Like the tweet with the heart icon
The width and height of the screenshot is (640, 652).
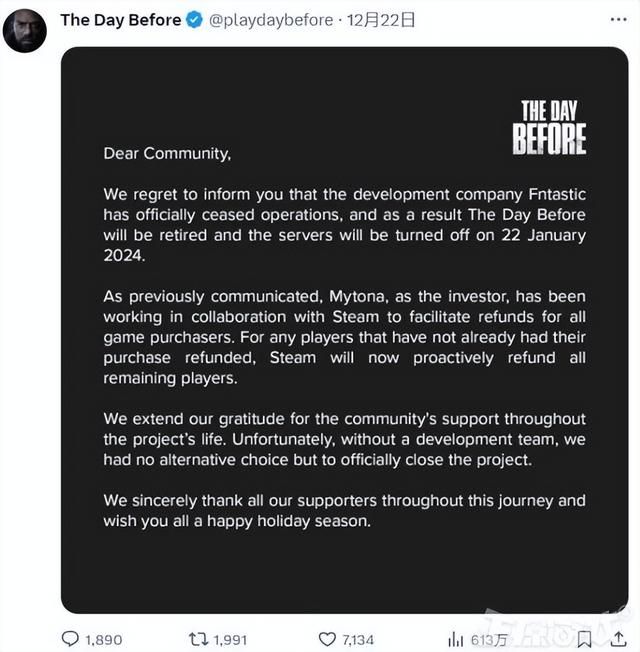coord(327,638)
